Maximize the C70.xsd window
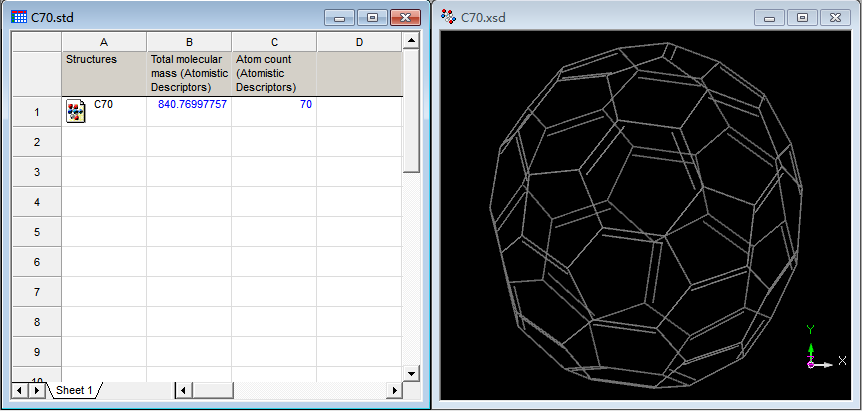 point(803,18)
